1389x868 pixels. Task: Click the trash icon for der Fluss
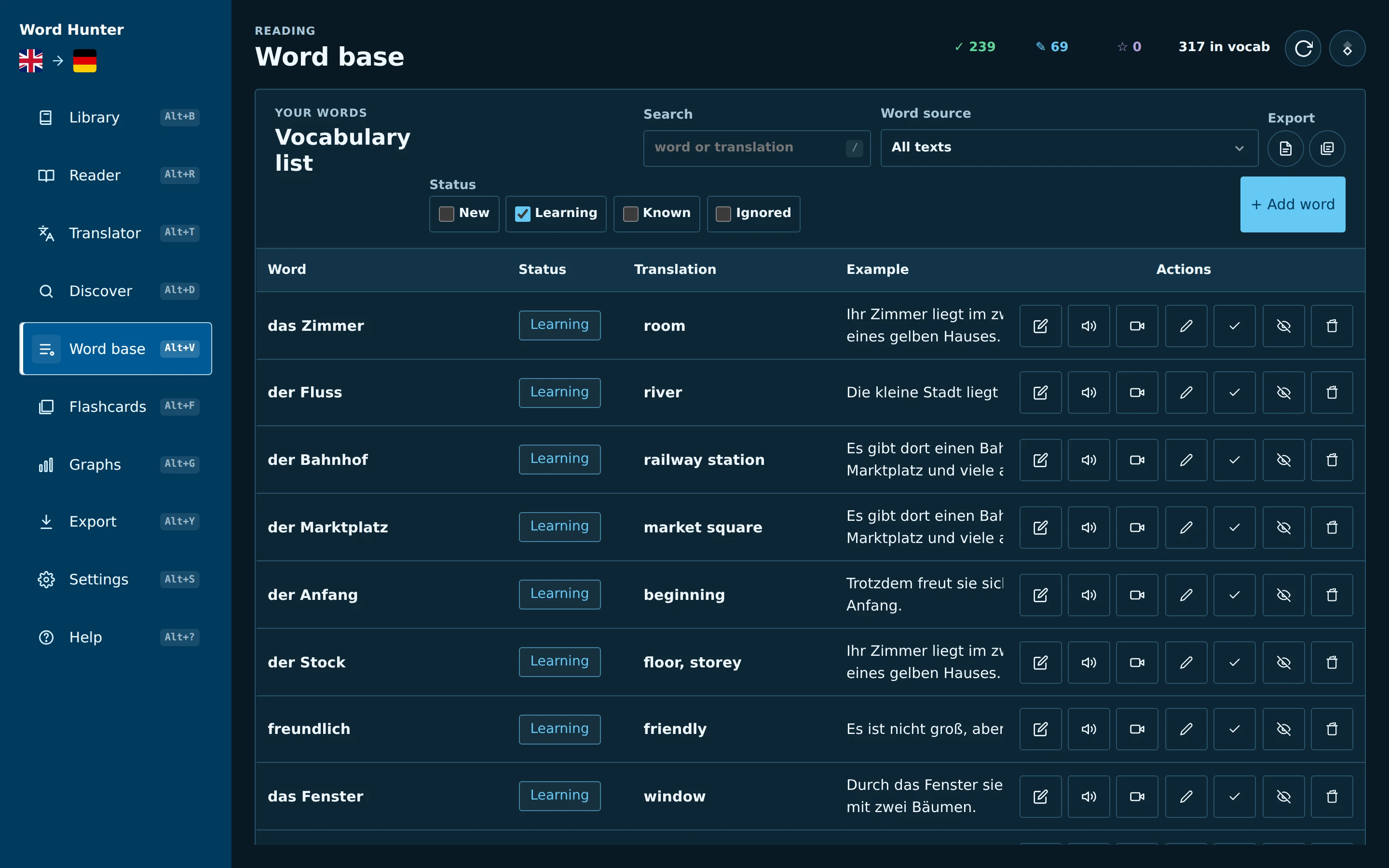coord(1332,393)
